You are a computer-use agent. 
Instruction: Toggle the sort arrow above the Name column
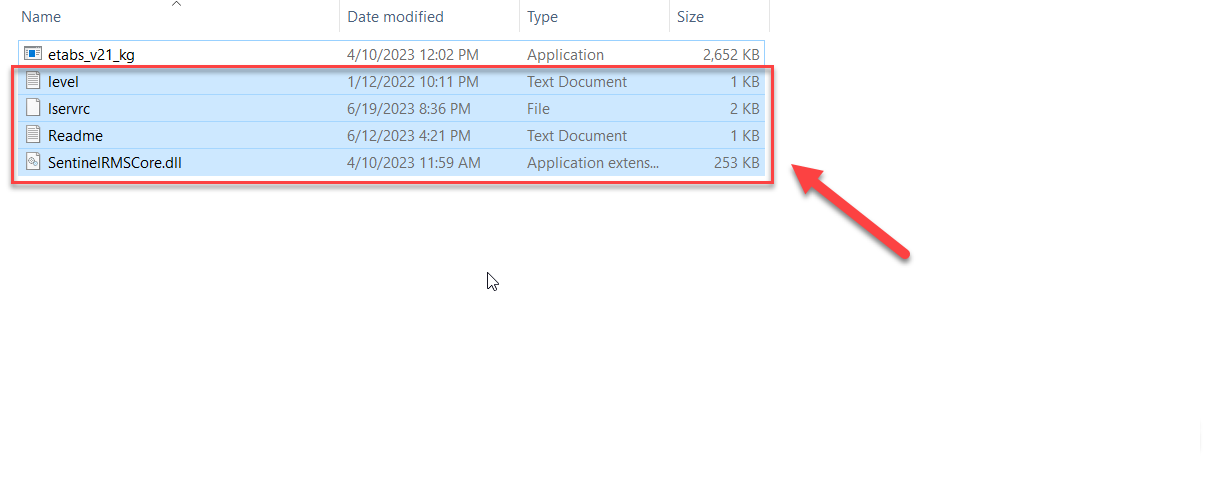(176, 4)
